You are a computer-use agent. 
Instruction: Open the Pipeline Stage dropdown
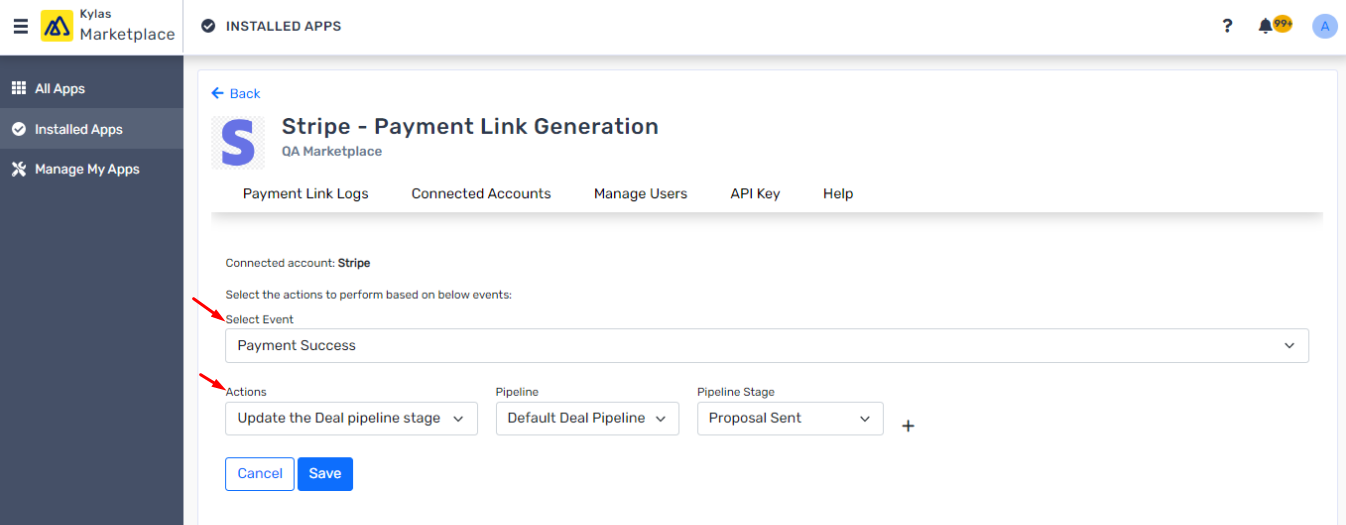(790, 418)
